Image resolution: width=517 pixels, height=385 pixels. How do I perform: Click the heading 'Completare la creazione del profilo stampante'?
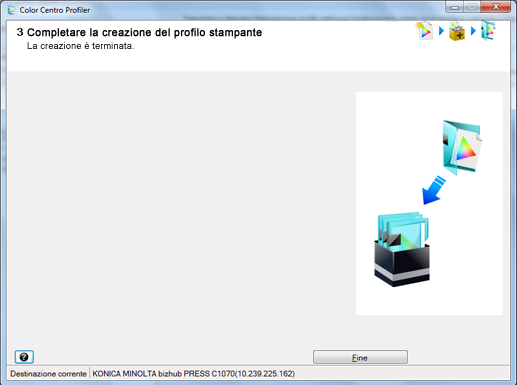coord(144,32)
